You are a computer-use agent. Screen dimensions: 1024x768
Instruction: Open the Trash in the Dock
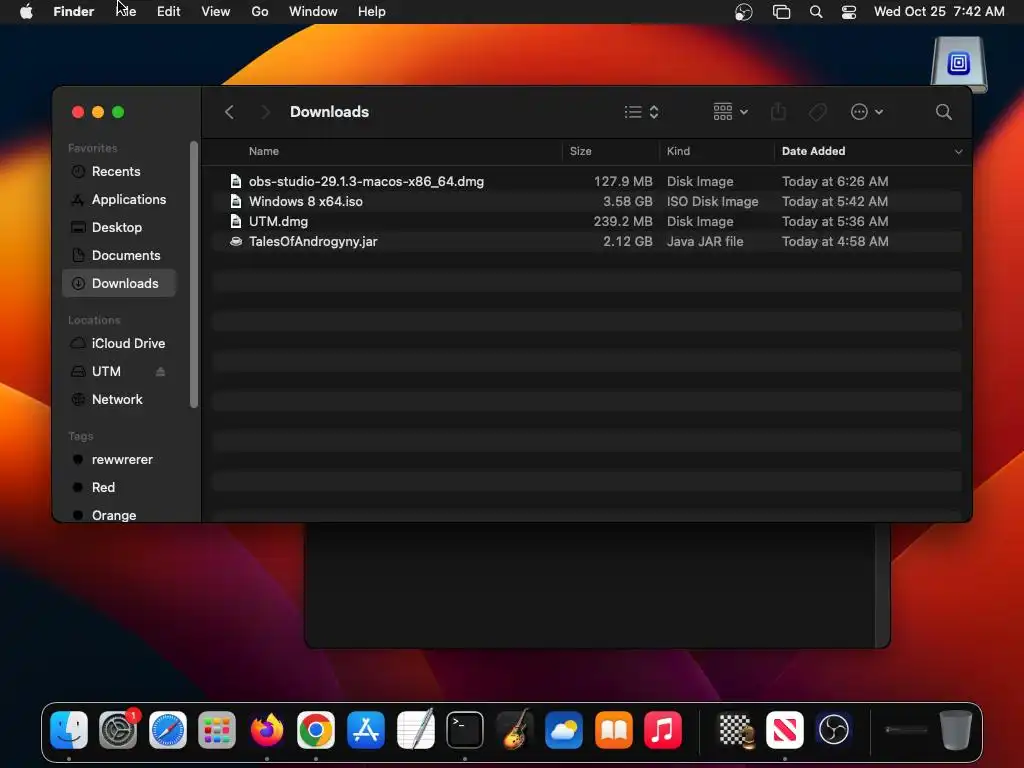(955, 729)
